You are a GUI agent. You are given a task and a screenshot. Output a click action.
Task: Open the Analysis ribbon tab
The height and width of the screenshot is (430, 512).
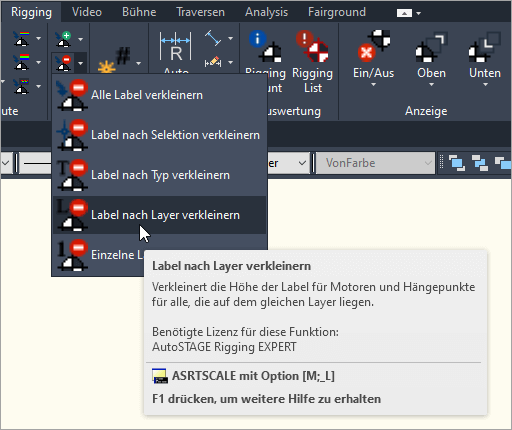pyautogui.click(x=266, y=12)
